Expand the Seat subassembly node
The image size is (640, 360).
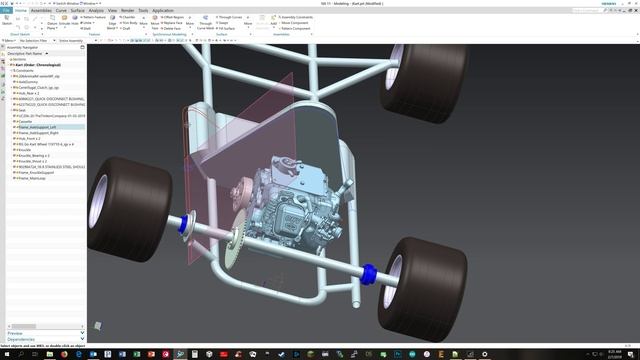(x=11, y=110)
